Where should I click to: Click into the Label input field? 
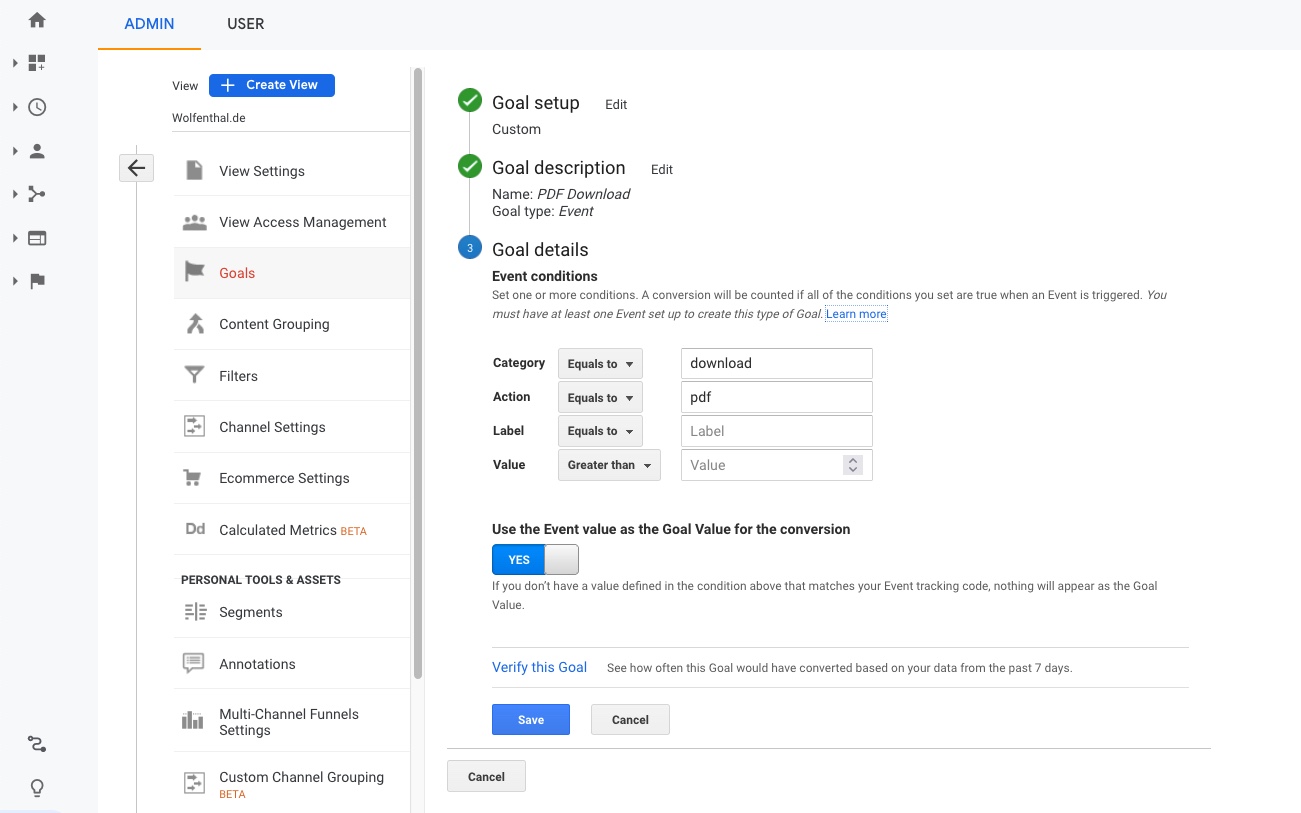(776, 431)
